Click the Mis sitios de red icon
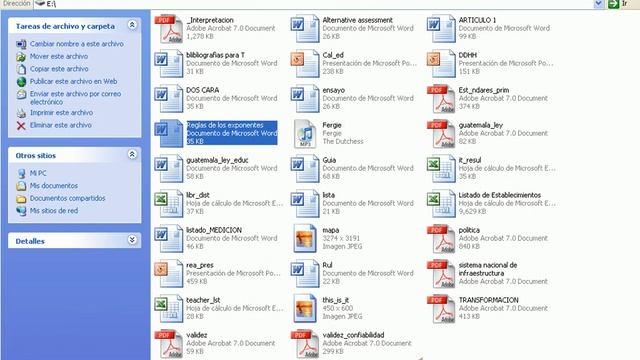This screenshot has width=640, height=360. [x=21, y=211]
